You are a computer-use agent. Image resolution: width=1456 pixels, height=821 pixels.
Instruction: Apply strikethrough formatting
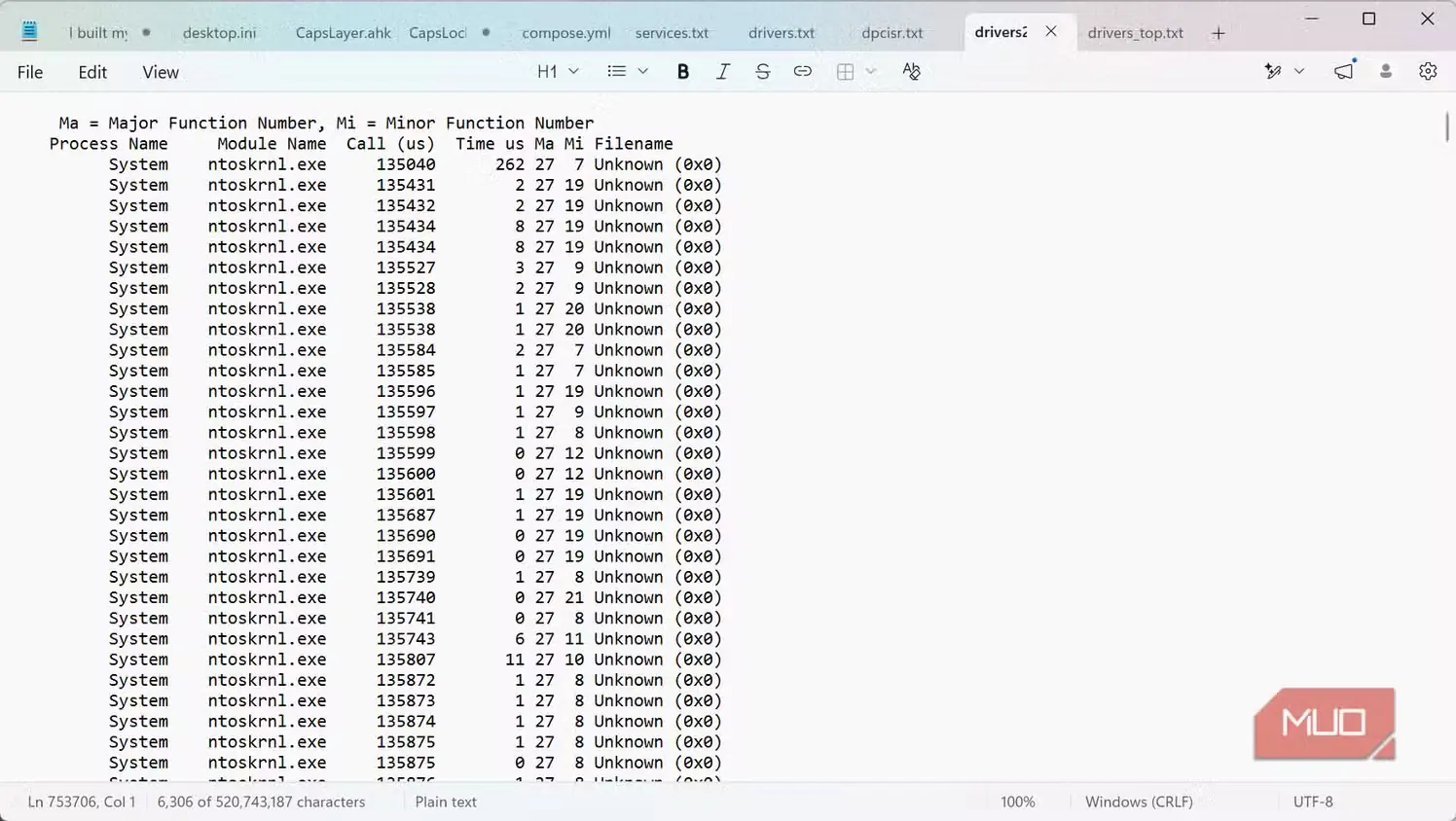pos(763,71)
